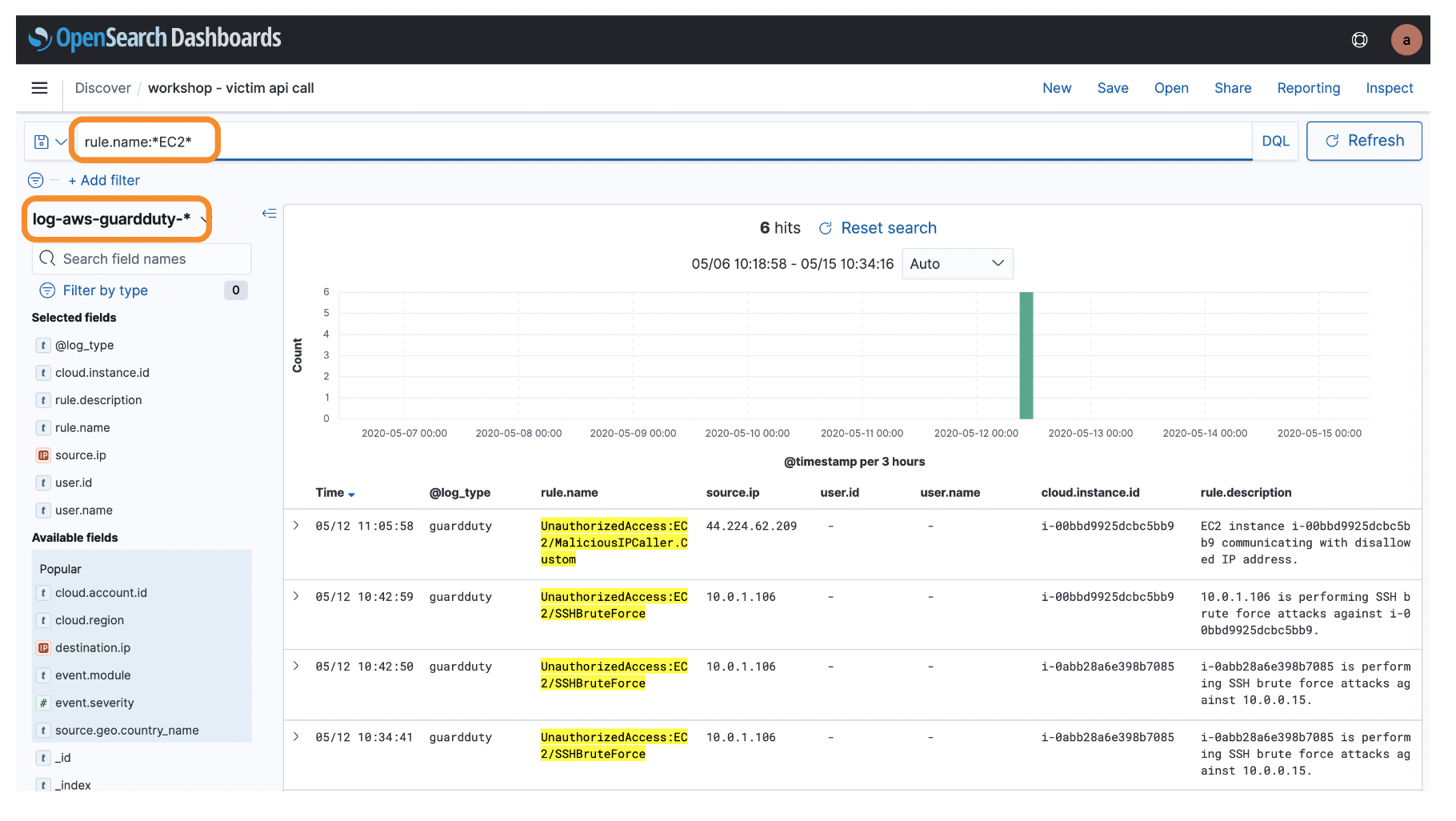Image resolution: width=1456 pixels, height=821 pixels.
Task: Go to the Discover breadcrumb
Action: [102, 88]
